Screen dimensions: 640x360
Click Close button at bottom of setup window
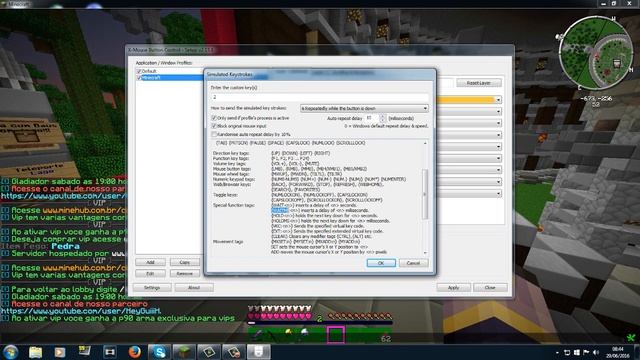click(x=490, y=288)
